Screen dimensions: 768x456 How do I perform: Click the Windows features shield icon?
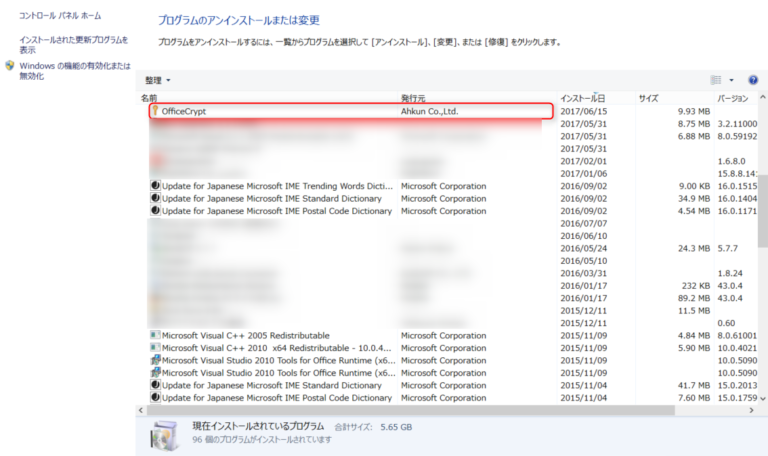click(10, 65)
